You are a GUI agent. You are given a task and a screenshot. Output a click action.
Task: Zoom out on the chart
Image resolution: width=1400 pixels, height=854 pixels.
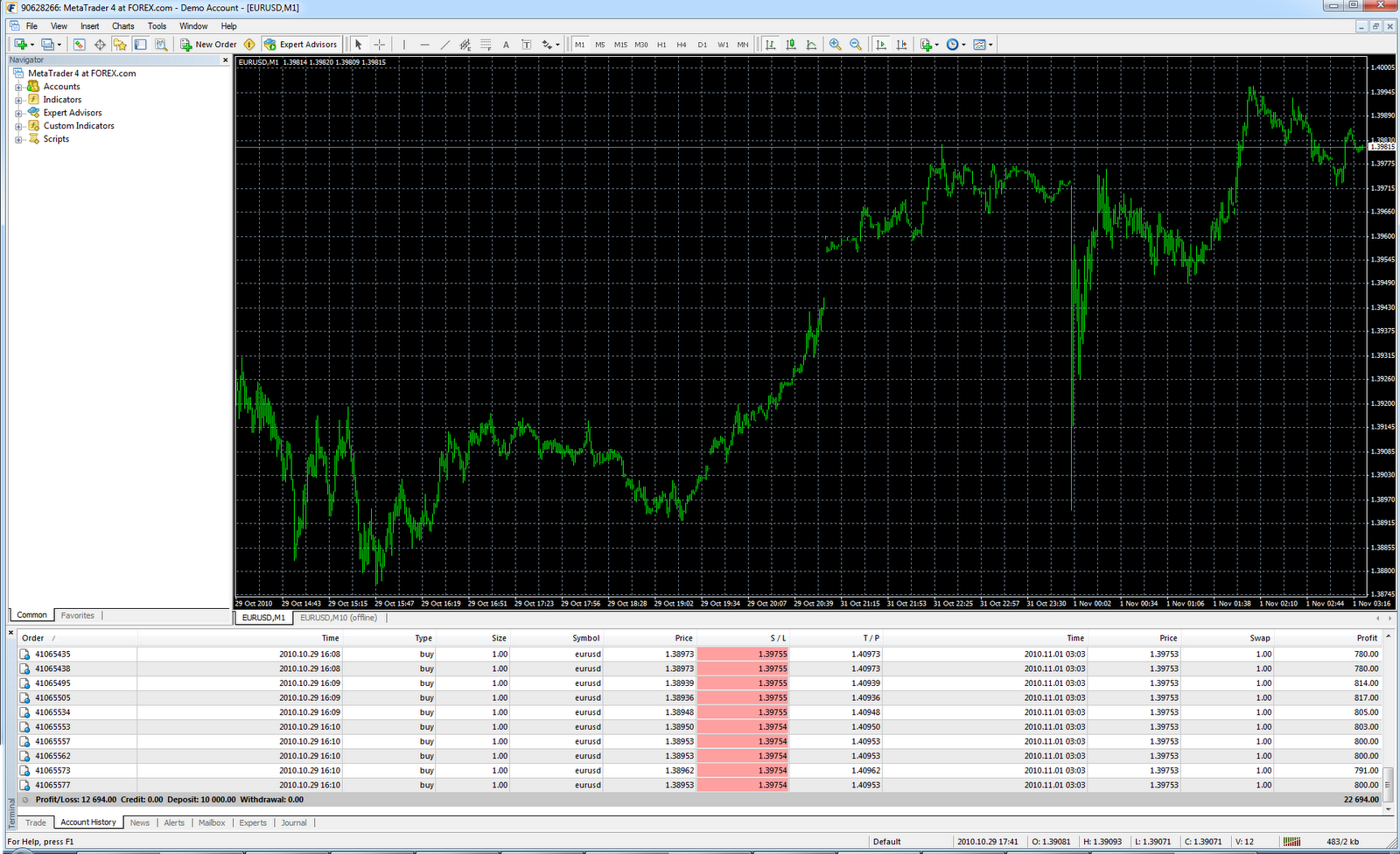point(856,45)
